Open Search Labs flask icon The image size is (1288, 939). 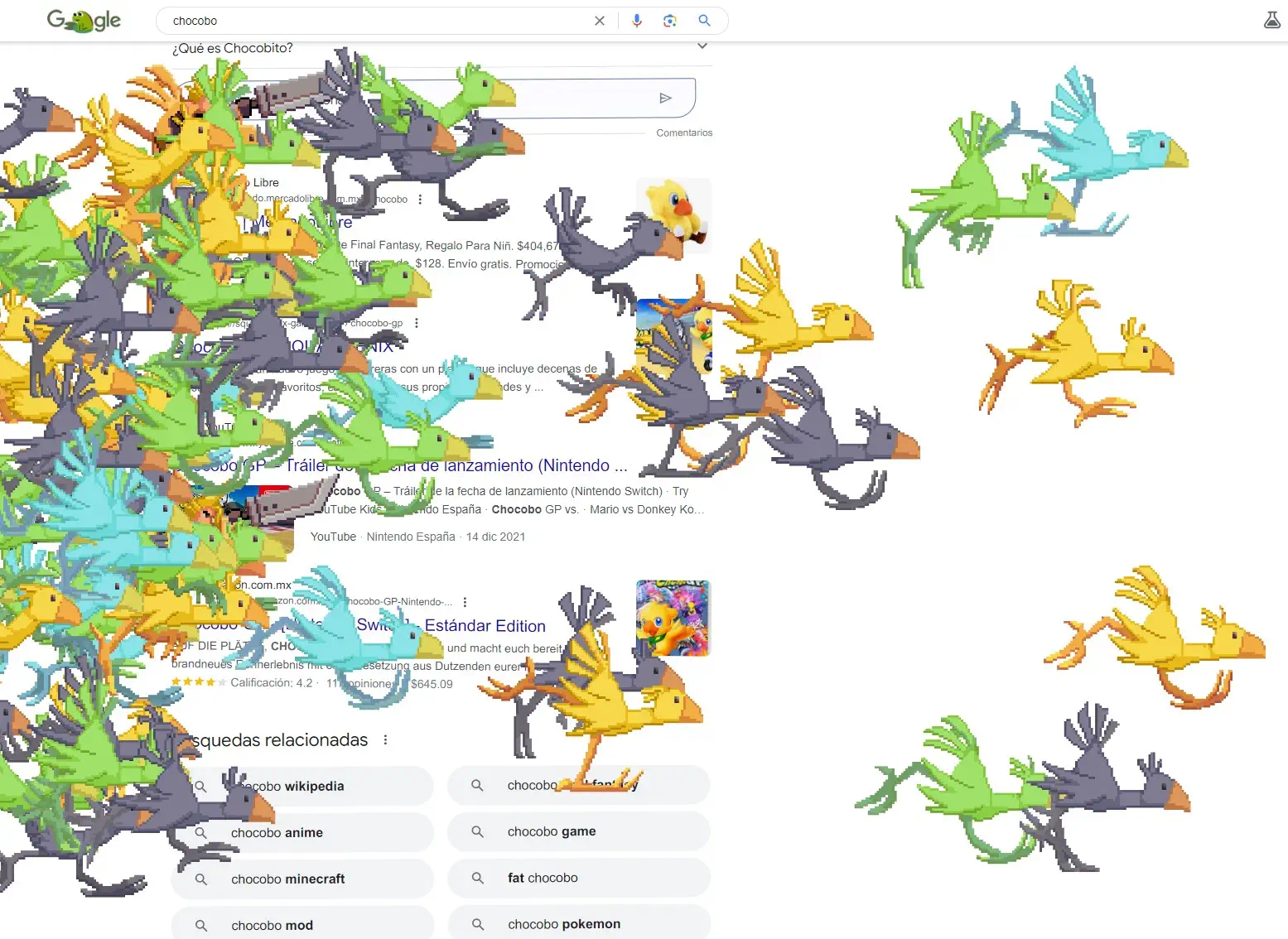point(1271,21)
